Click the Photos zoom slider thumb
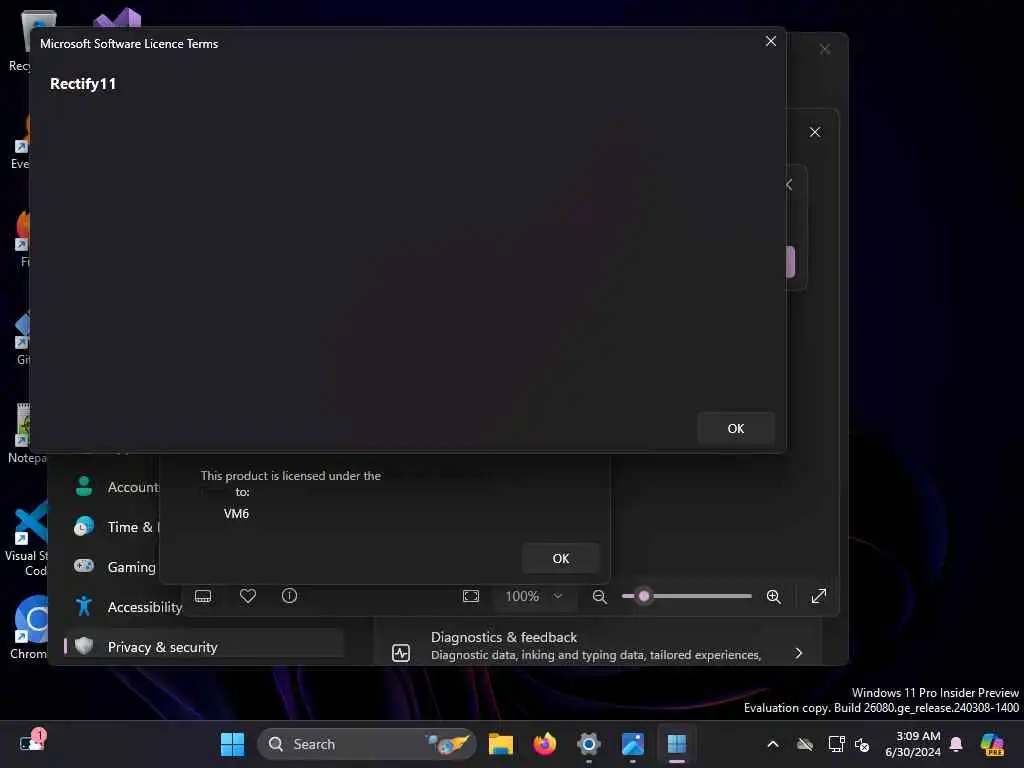Screen dimensions: 1024x768 click(x=644, y=596)
